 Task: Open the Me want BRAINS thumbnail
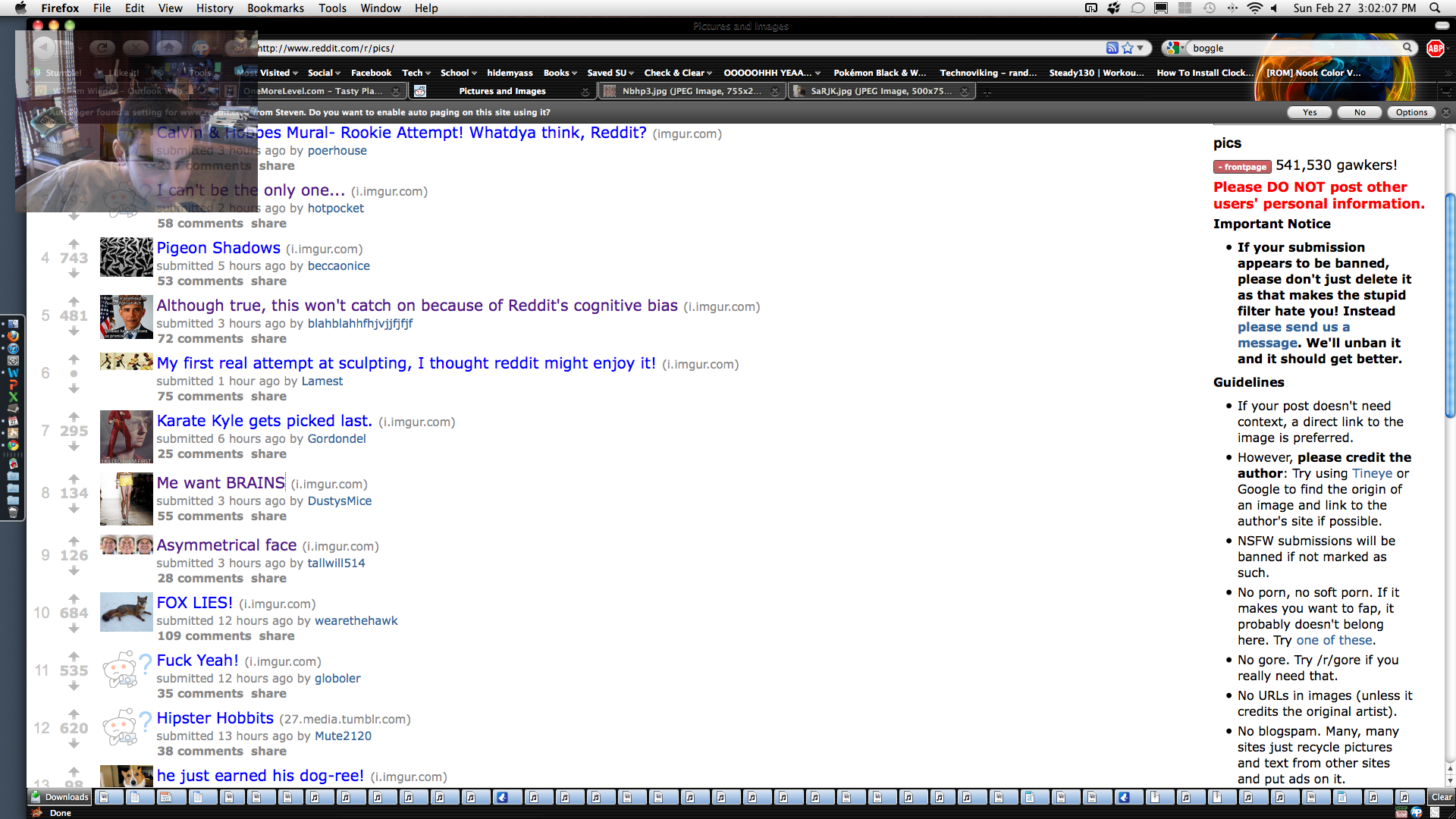click(127, 499)
